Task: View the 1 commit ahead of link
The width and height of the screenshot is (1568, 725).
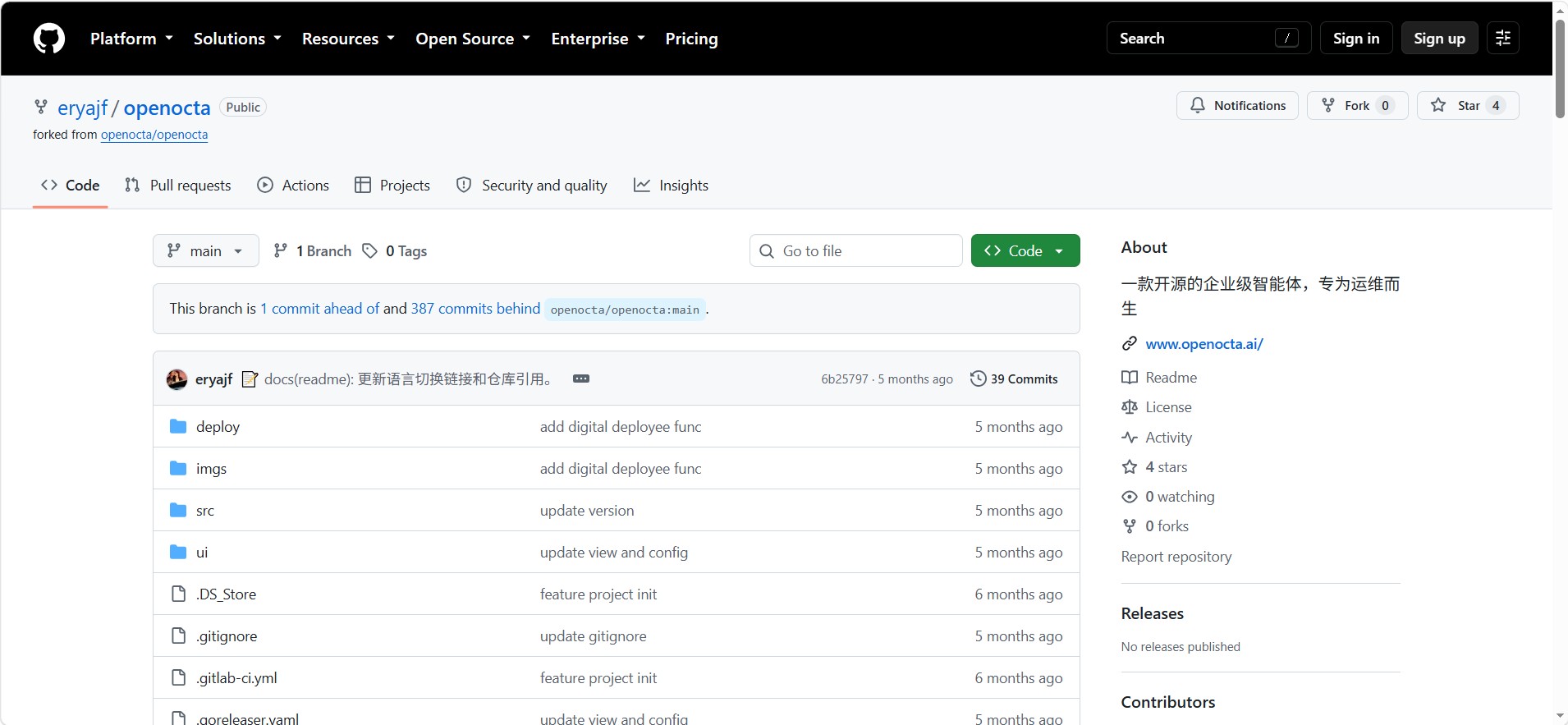Action: (x=320, y=308)
